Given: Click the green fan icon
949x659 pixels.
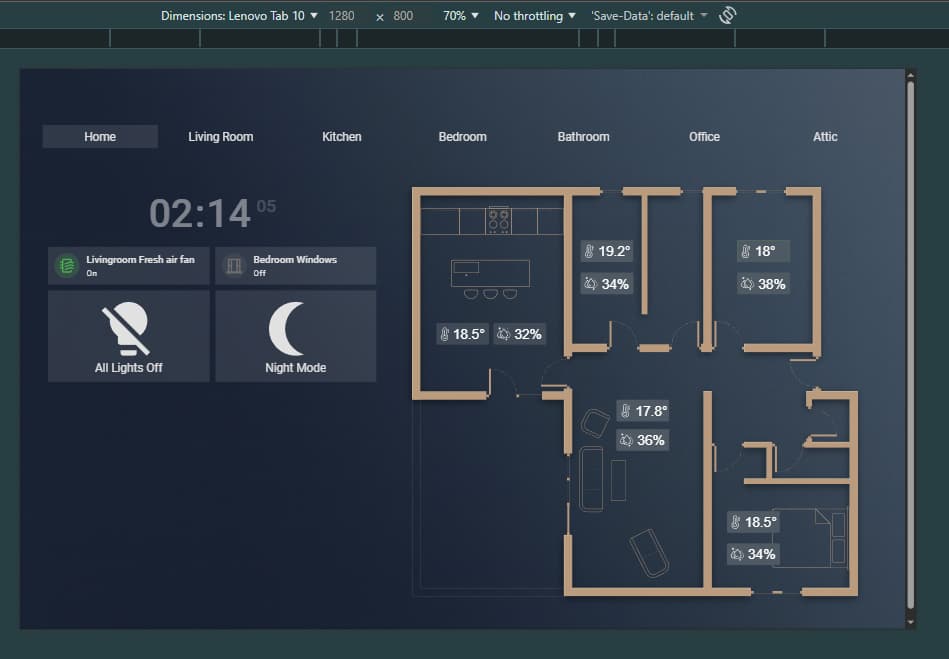Looking at the screenshot, I should click(67, 266).
